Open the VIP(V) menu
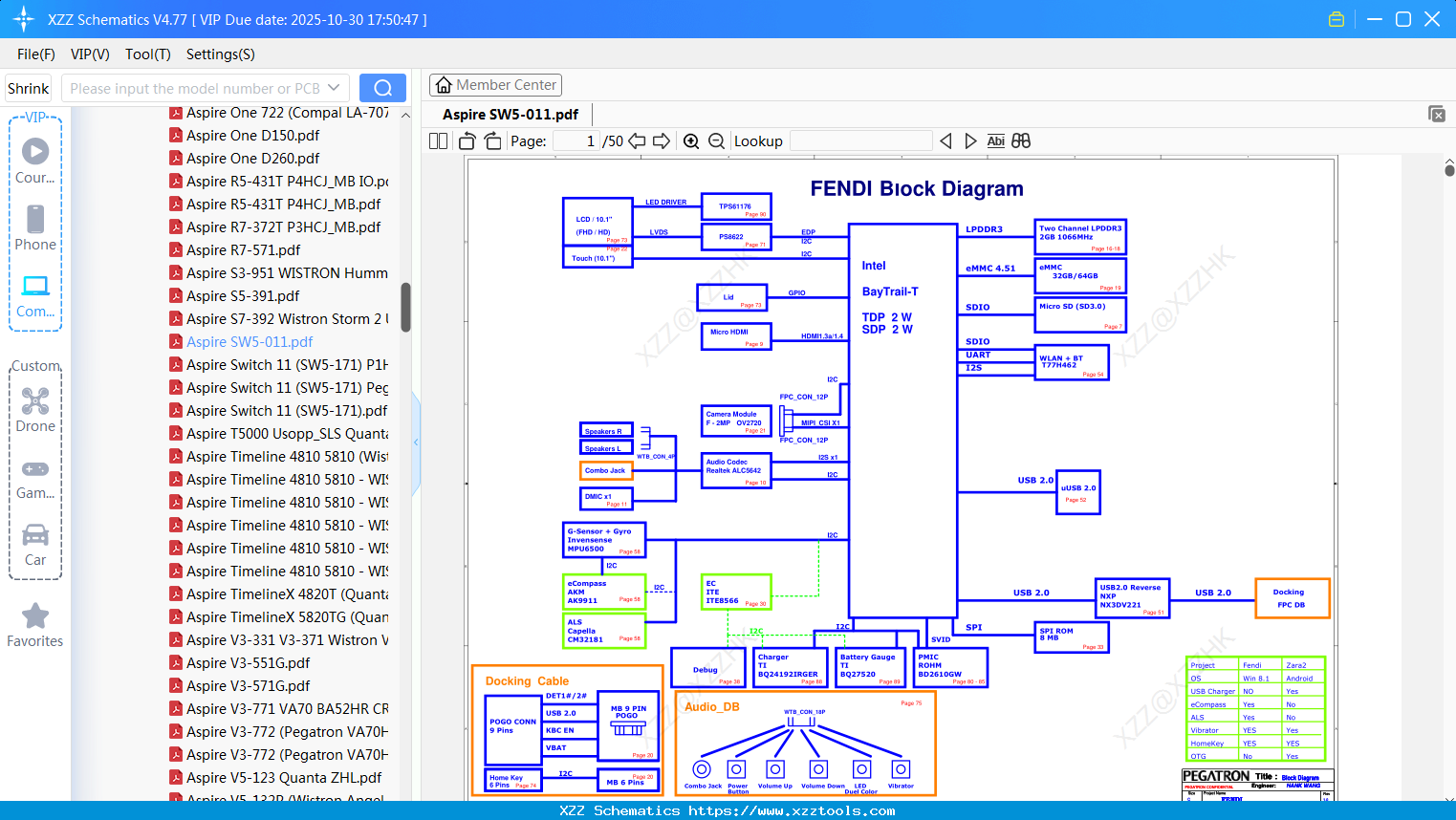This screenshot has height=820, width=1456. click(x=90, y=54)
